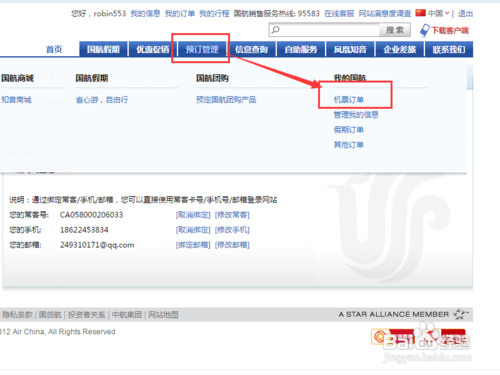Click the email 249310171@qq.com
500x375 pixels.
click(x=97, y=245)
